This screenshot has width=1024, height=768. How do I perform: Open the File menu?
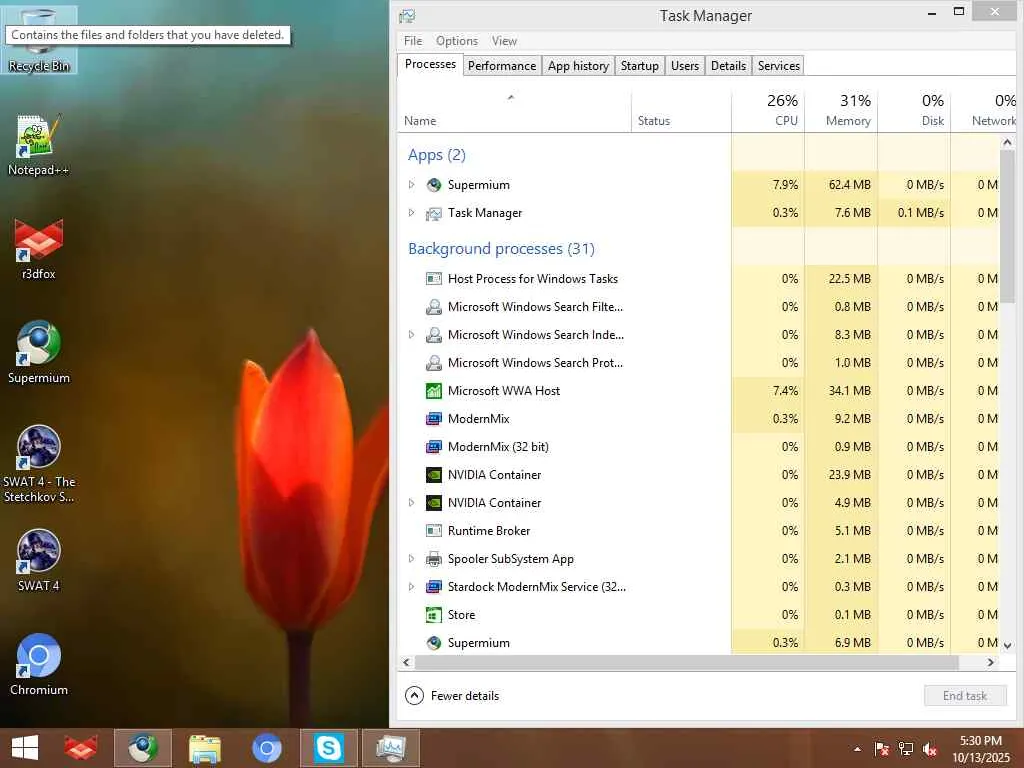[x=413, y=41]
